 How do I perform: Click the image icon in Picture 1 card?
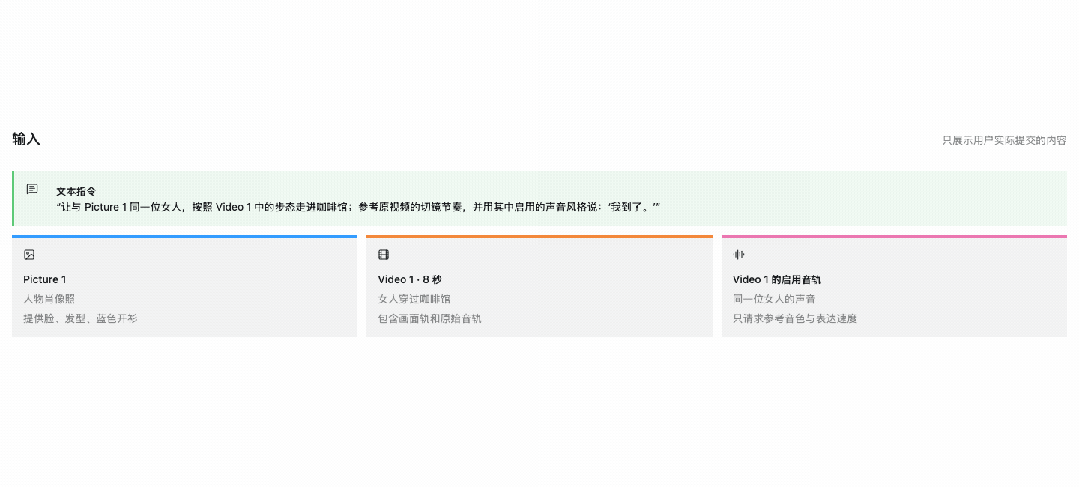29,255
